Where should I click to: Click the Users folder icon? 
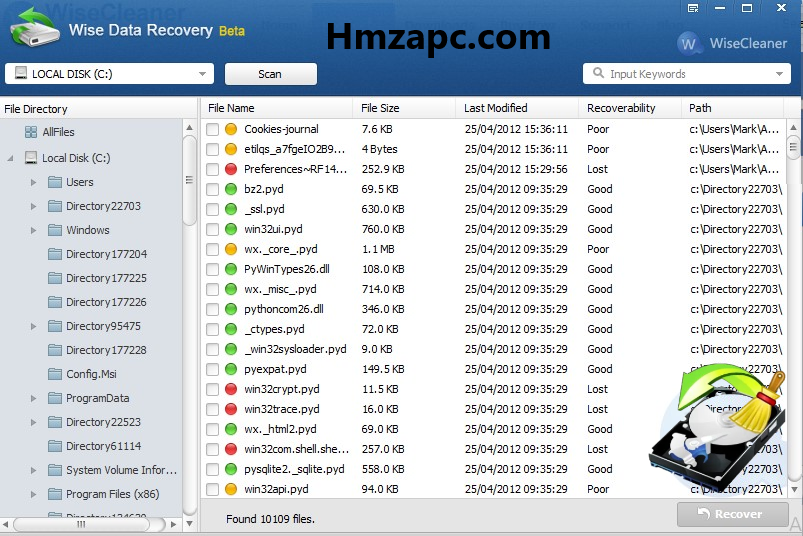point(55,182)
